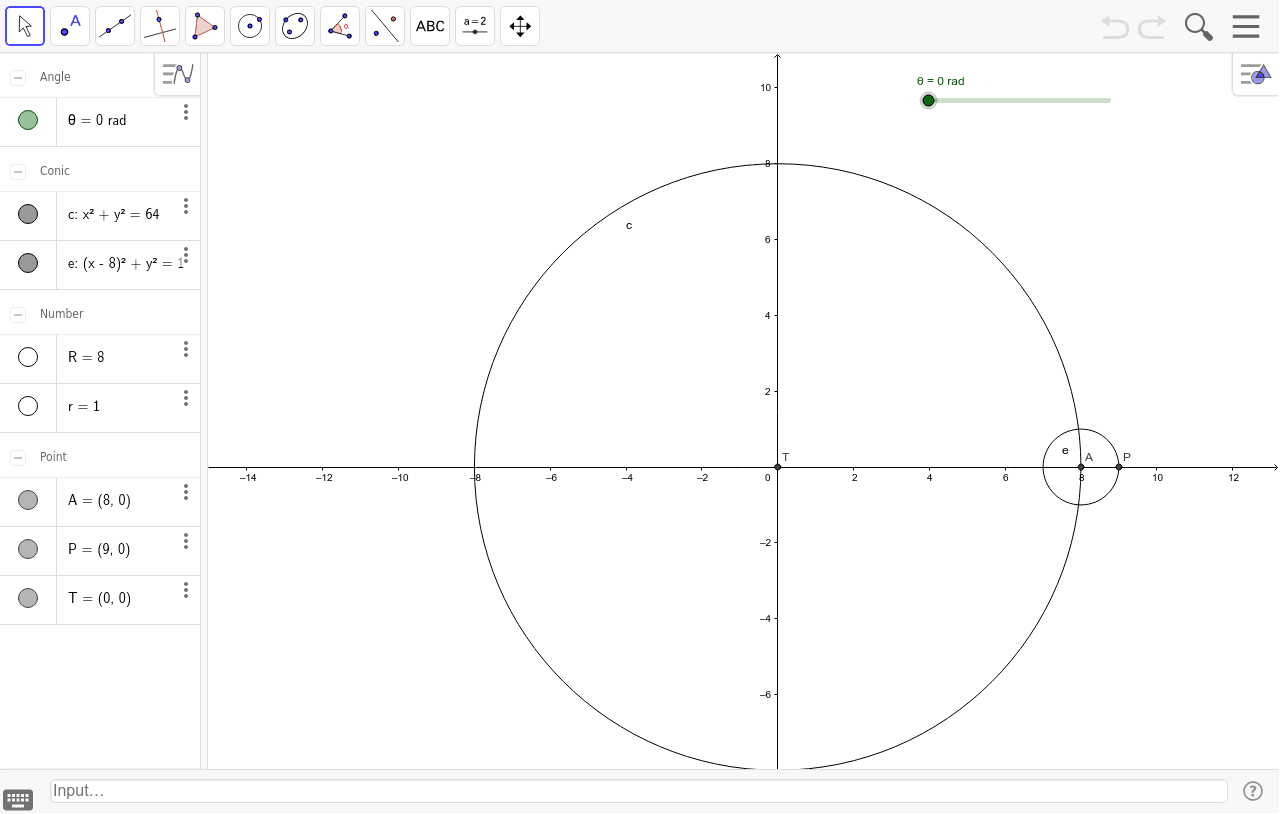
Task: Open the Algebra view style bar
Action: tap(178, 74)
